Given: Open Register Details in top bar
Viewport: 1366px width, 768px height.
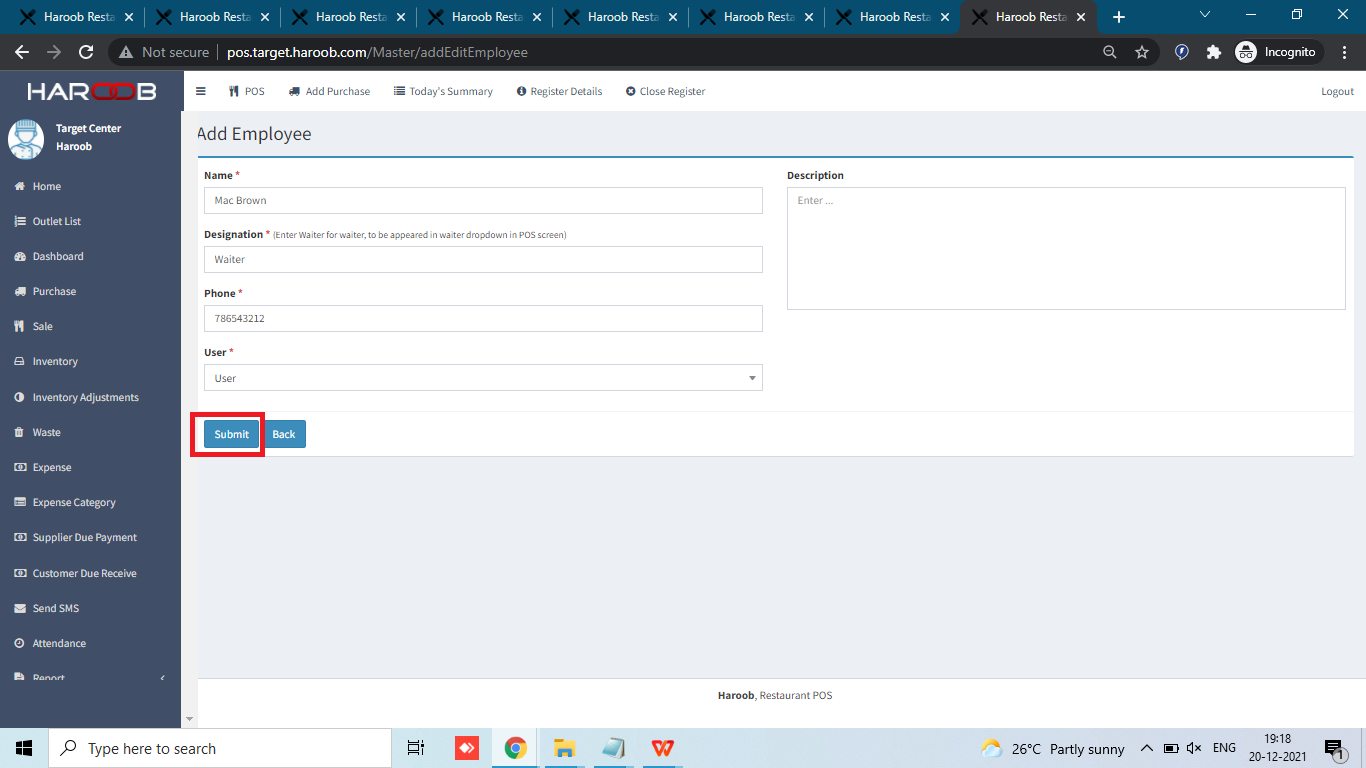Looking at the screenshot, I should click(559, 91).
